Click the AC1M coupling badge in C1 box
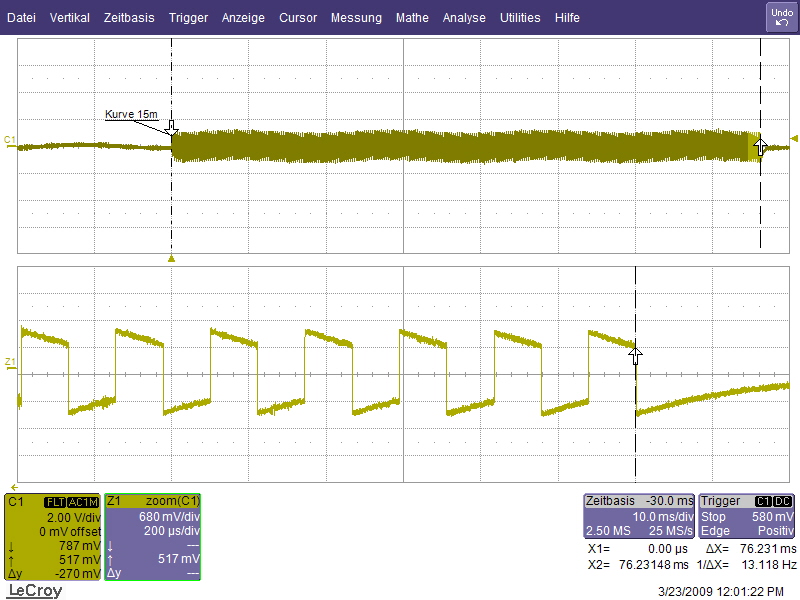This screenshot has width=800, height=600. 83,503
